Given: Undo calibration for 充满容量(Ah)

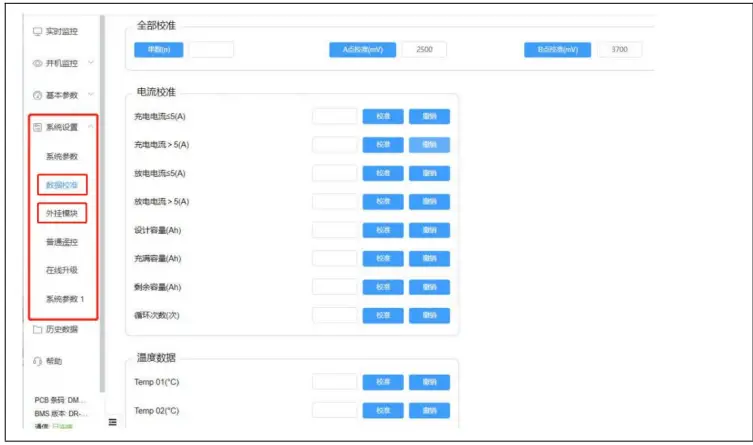Looking at the screenshot, I should coord(429,258).
